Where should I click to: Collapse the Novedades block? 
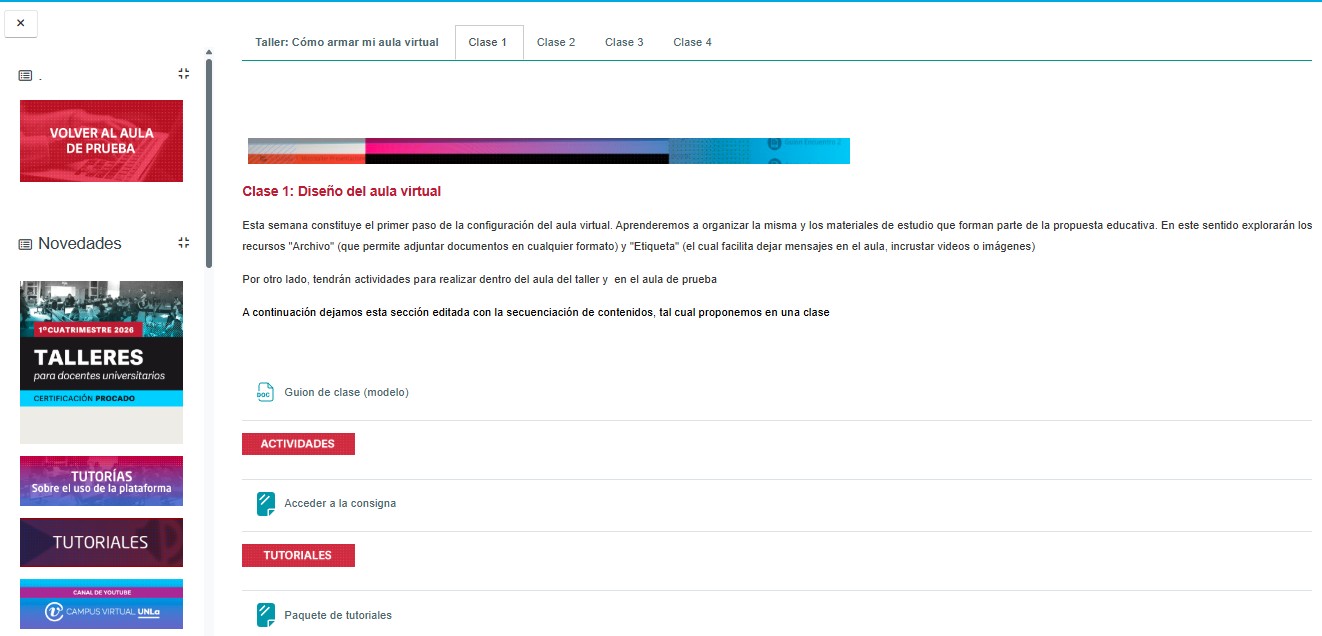[183, 243]
